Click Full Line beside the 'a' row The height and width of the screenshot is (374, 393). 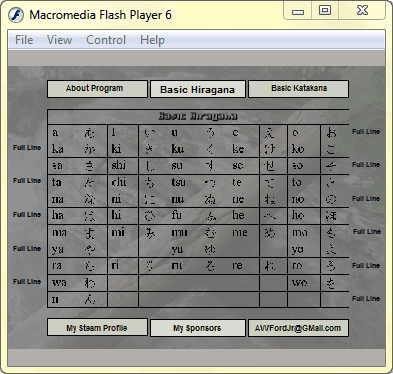click(366, 132)
